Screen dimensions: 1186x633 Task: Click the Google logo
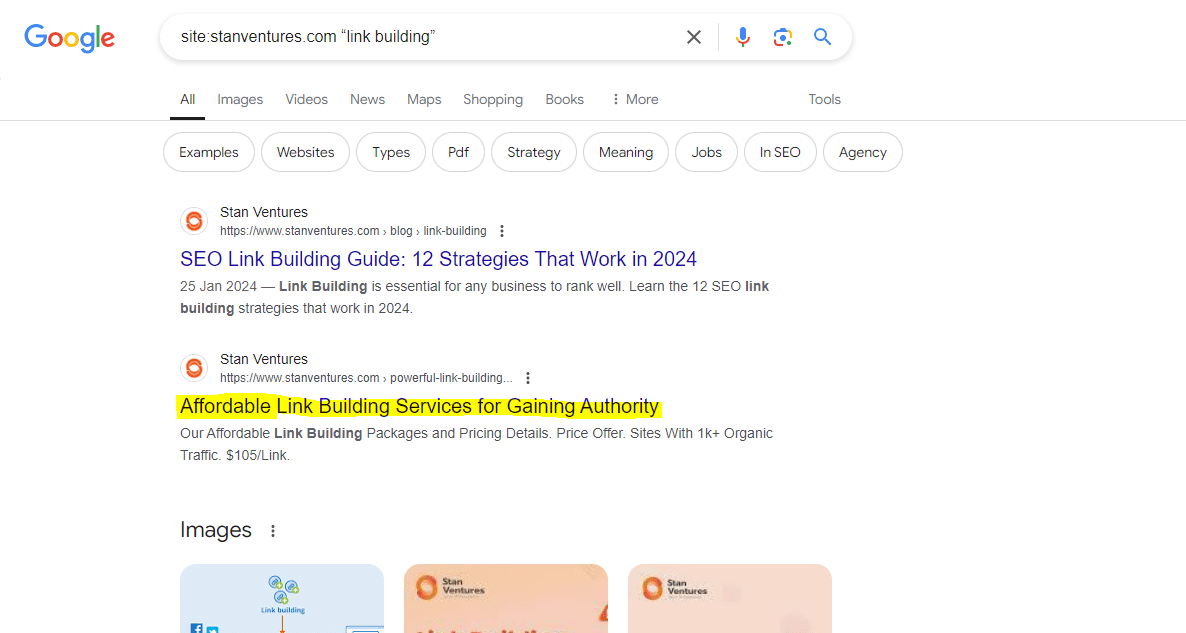pyautogui.click(x=69, y=38)
